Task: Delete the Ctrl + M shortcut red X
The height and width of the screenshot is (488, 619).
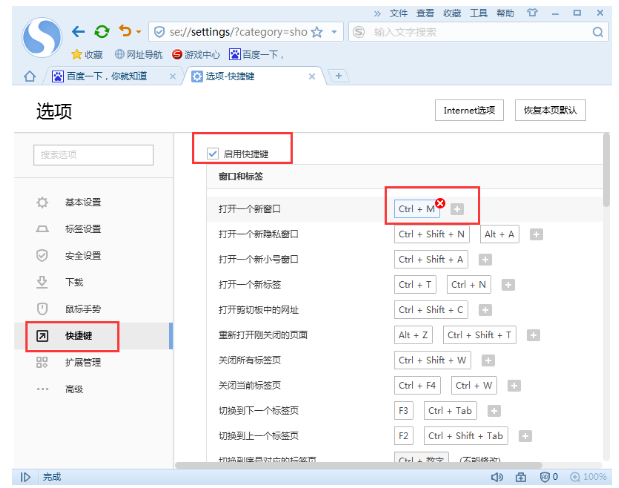Action: (x=440, y=203)
